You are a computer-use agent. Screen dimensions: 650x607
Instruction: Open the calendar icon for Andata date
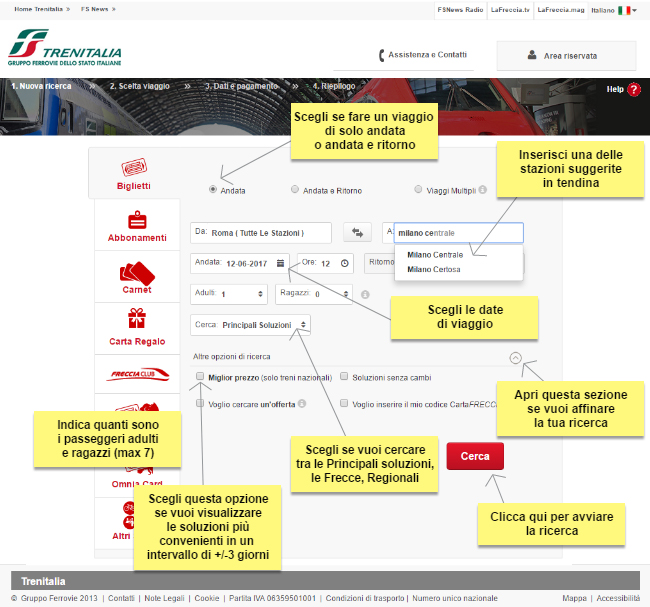[281, 263]
